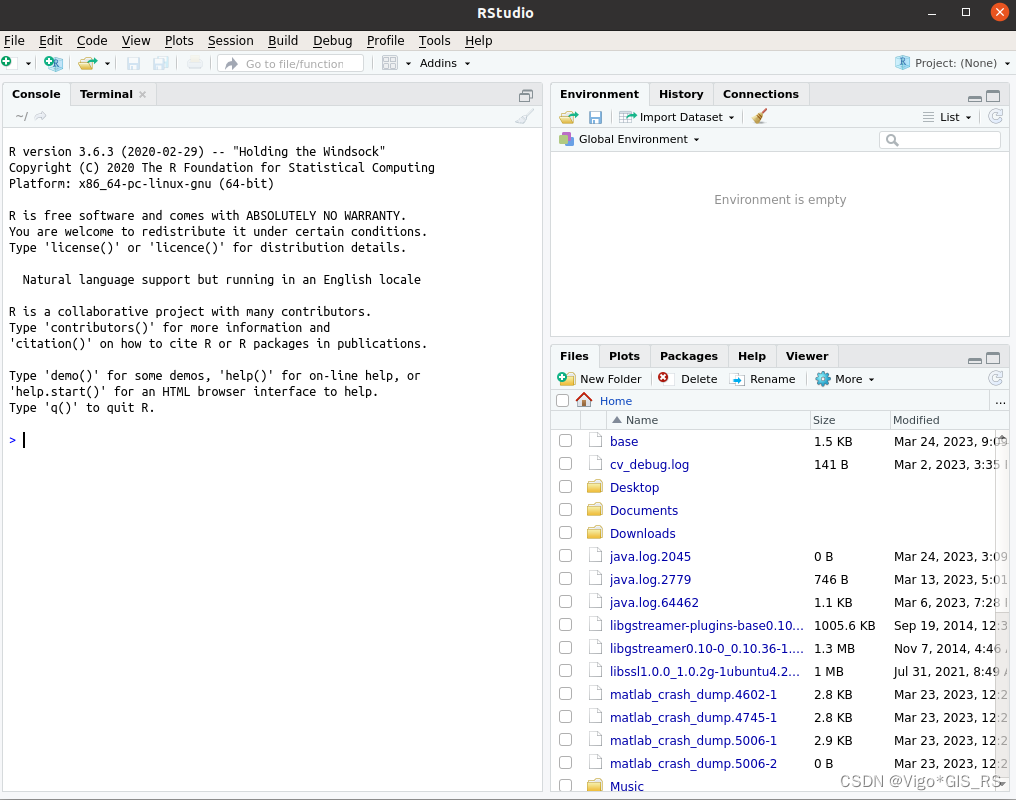Click the Project (None) R cube icon

(x=903, y=62)
